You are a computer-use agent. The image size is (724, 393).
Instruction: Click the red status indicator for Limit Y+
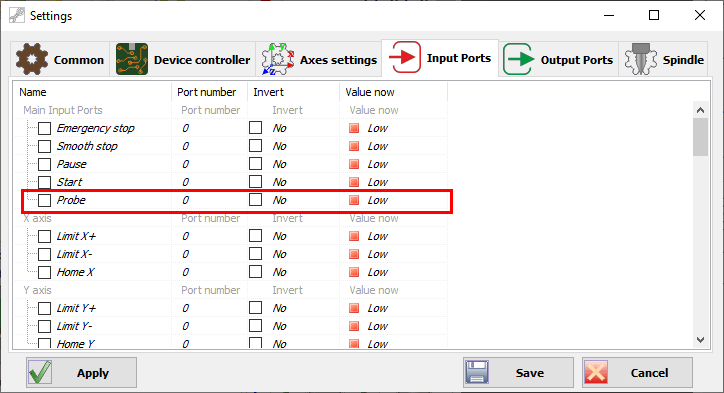(x=354, y=308)
